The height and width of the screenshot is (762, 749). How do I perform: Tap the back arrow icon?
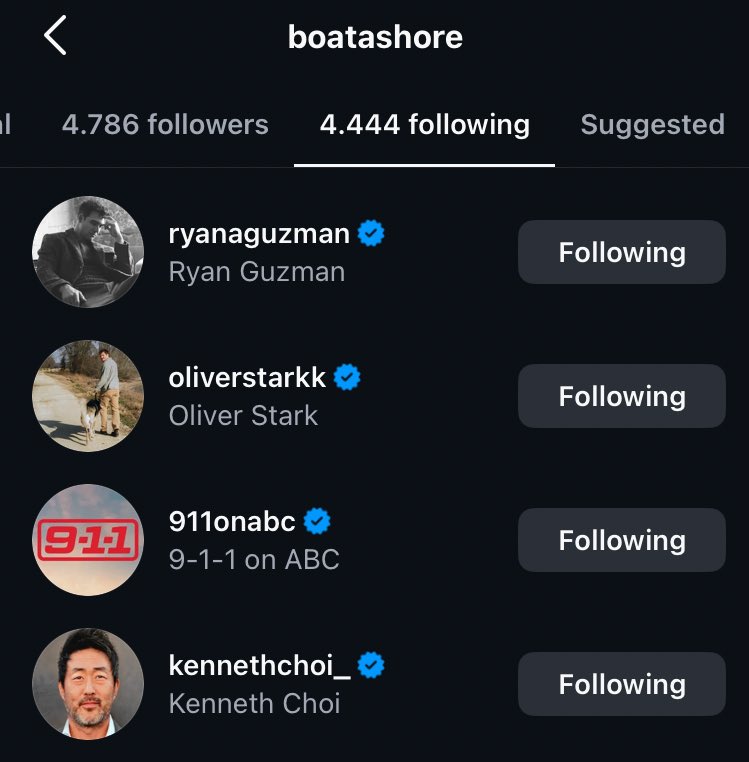(x=55, y=37)
